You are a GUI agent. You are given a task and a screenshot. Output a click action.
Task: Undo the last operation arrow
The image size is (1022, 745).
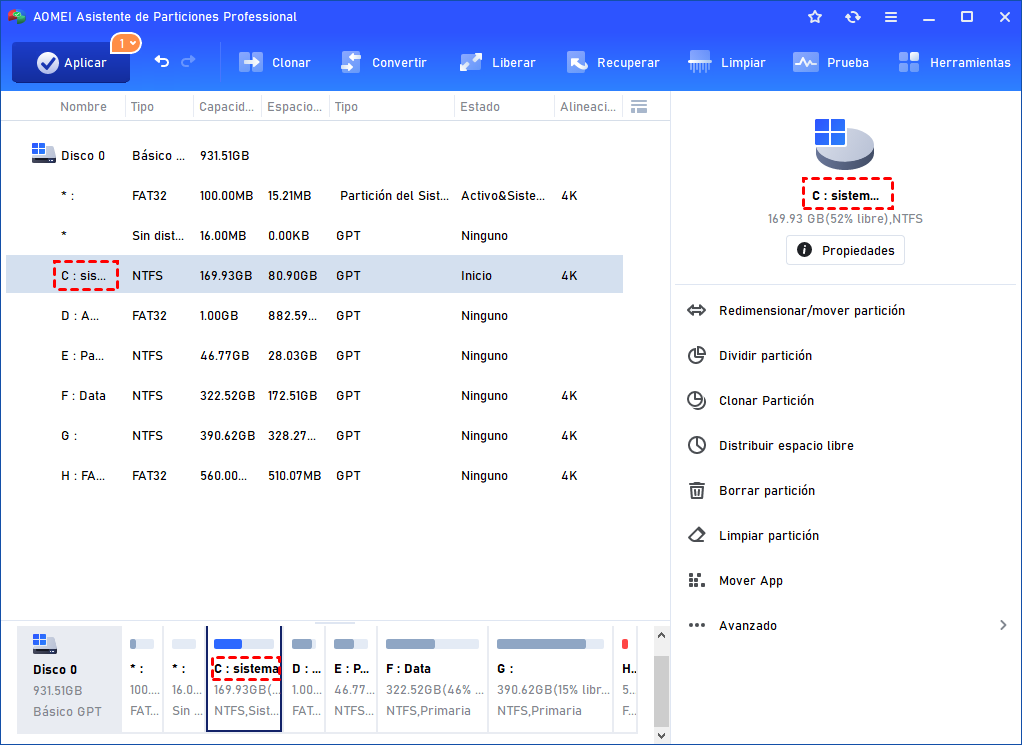162,62
